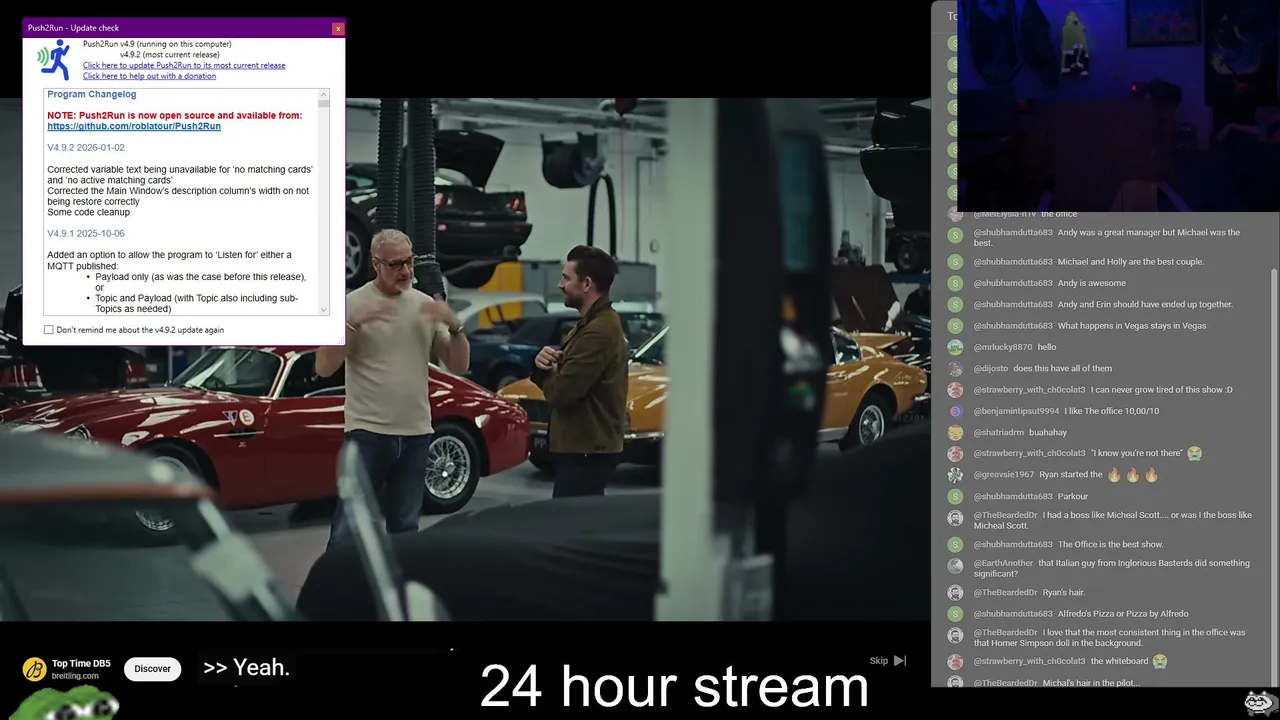Click avatar next to the 'Parkour' message
Viewport: 1280px width, 720px height.
pyautogui.click(x=955, y=497)
